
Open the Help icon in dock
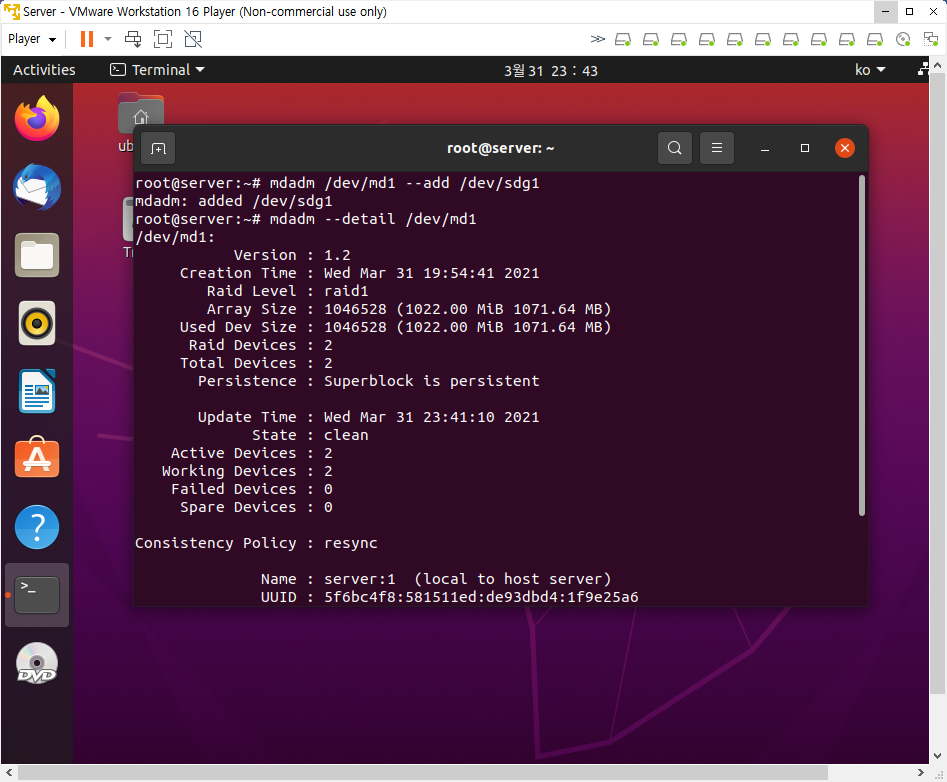pos(37,527)
